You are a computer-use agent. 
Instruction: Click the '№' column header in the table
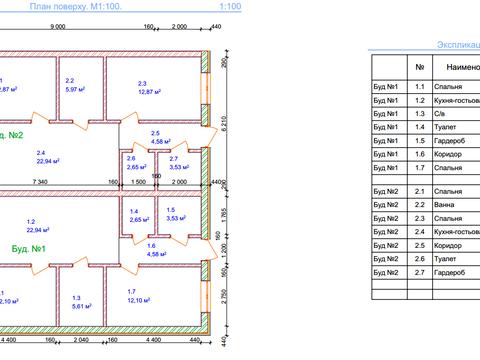click(420, 67)
